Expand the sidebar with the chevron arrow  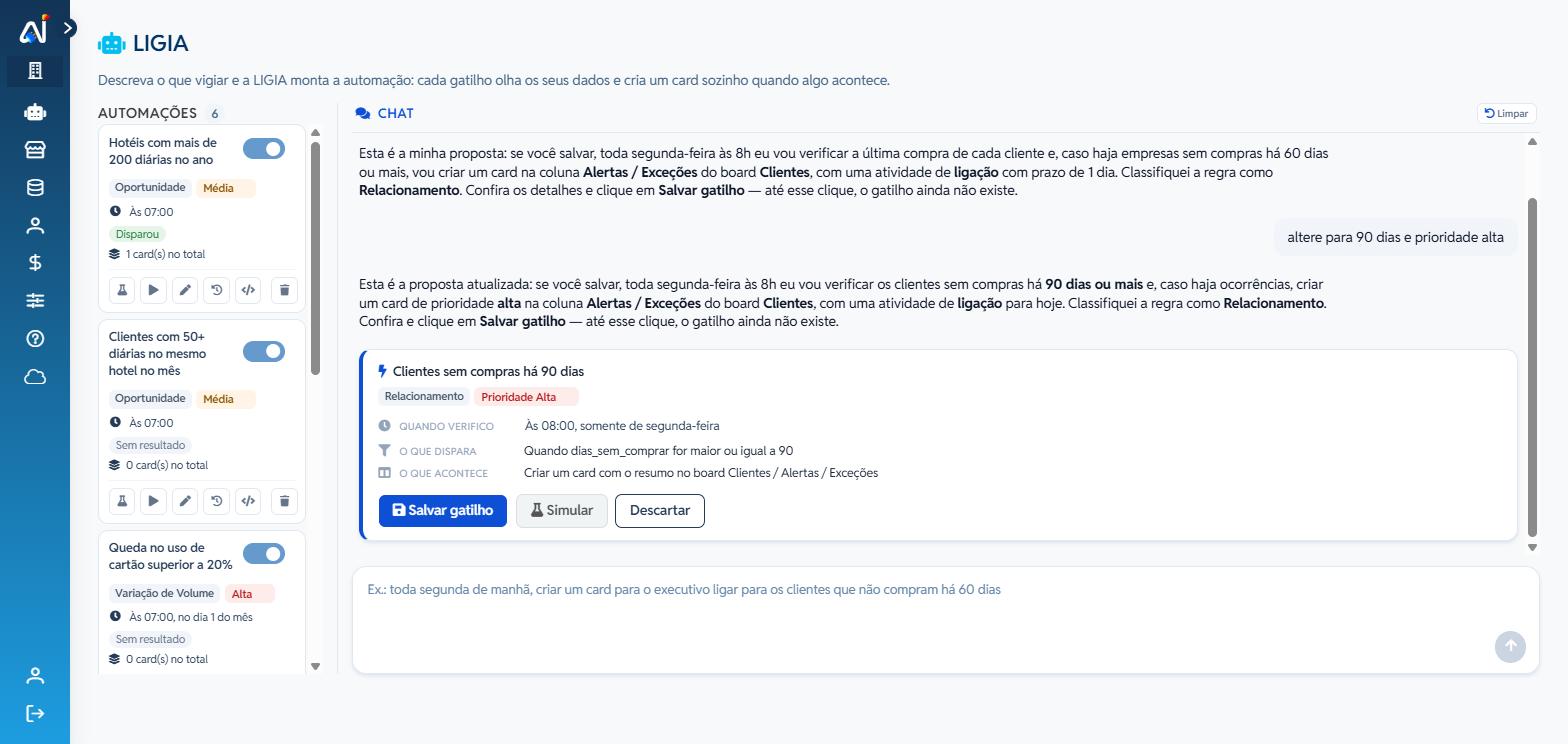pos(68,28)
